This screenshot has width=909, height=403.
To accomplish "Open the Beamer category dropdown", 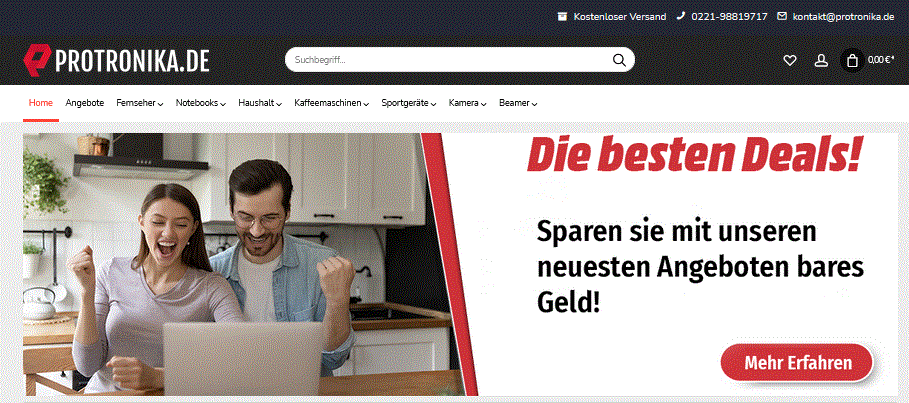I will (518, 103).
